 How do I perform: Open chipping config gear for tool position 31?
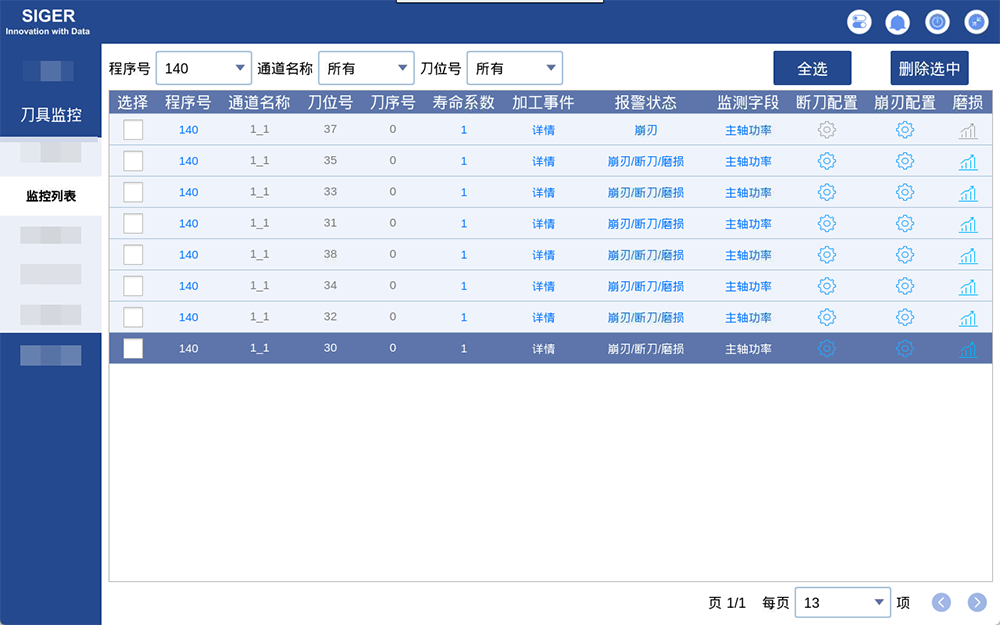904,223
